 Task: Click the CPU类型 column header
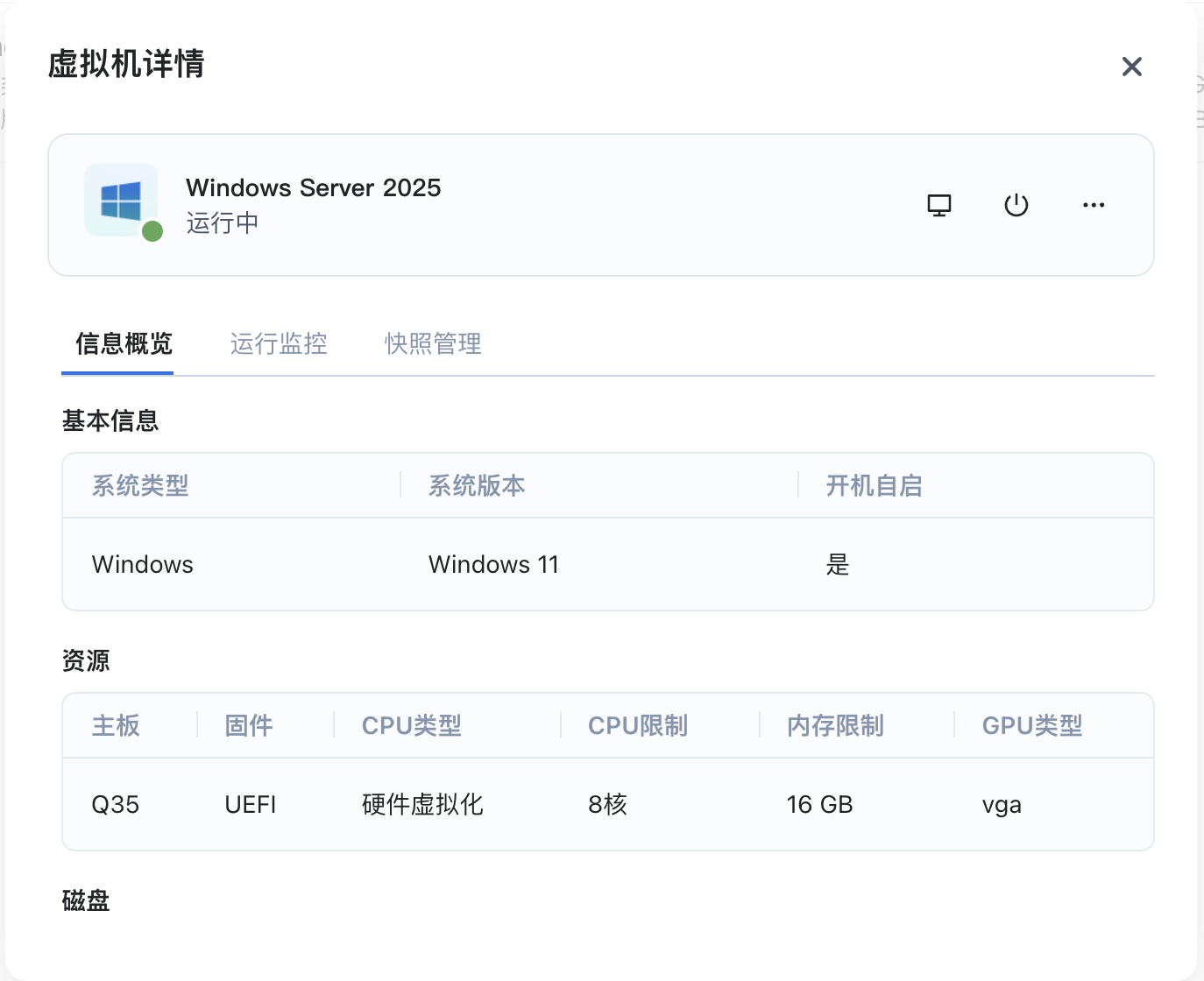(412, 725)
